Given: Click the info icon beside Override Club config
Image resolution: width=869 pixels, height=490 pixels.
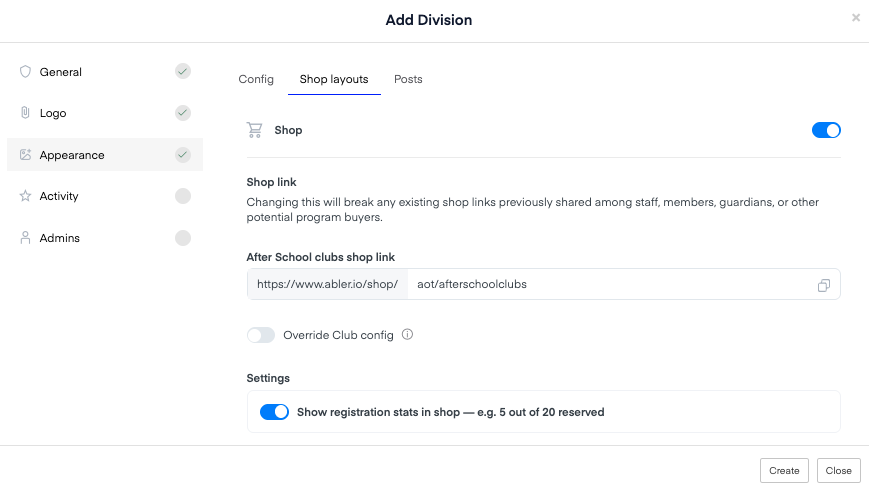Looking at the screenshot, I should point(407,334).
